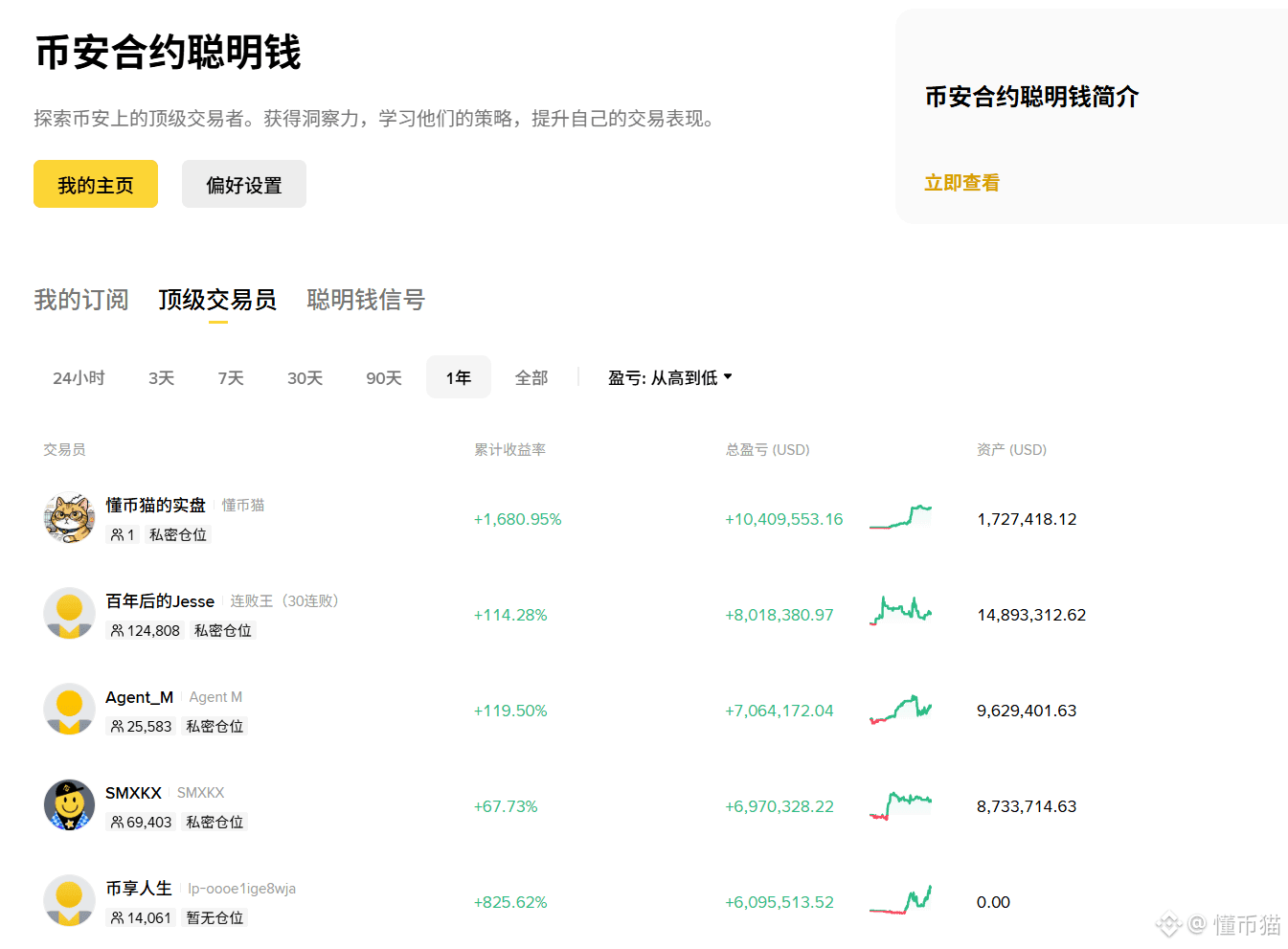Click PnL value +7,064,172.04

click(x=780, y=711)
